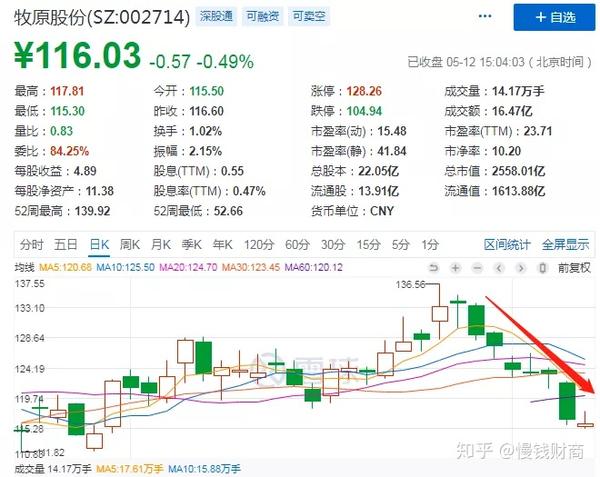600x477 pixels.
Task: Click the 市盈率(TTM) value 23.71
Action: (x=538, y=131)
